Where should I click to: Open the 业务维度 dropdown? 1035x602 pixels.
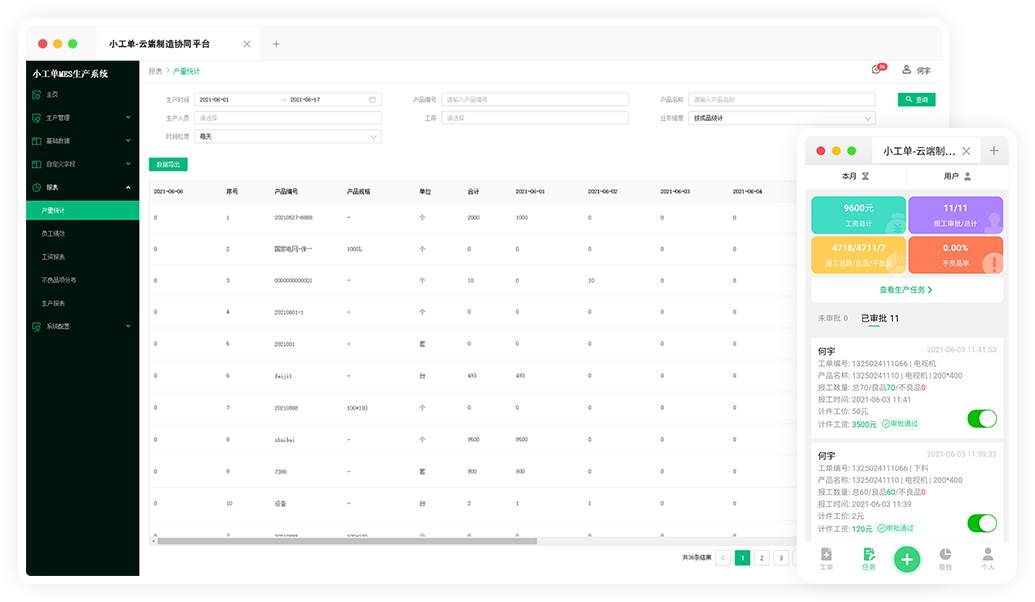pyautogui.click(x=781, y=118)
